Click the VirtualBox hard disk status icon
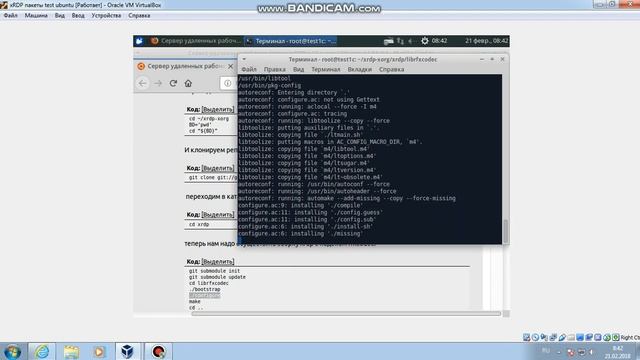The width and height of the screenshot is (640, 360). (x=527, y=337)
